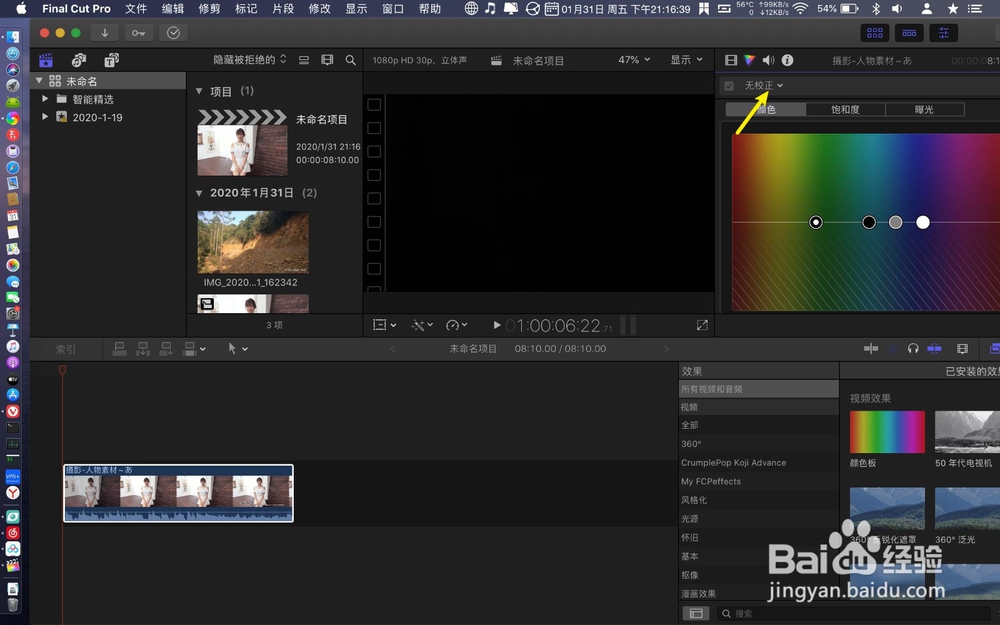Open the audio inspector speaker icon
The height and width of the screenshot is (625, 1000).
pyautogui.click(x=768, y=60)
